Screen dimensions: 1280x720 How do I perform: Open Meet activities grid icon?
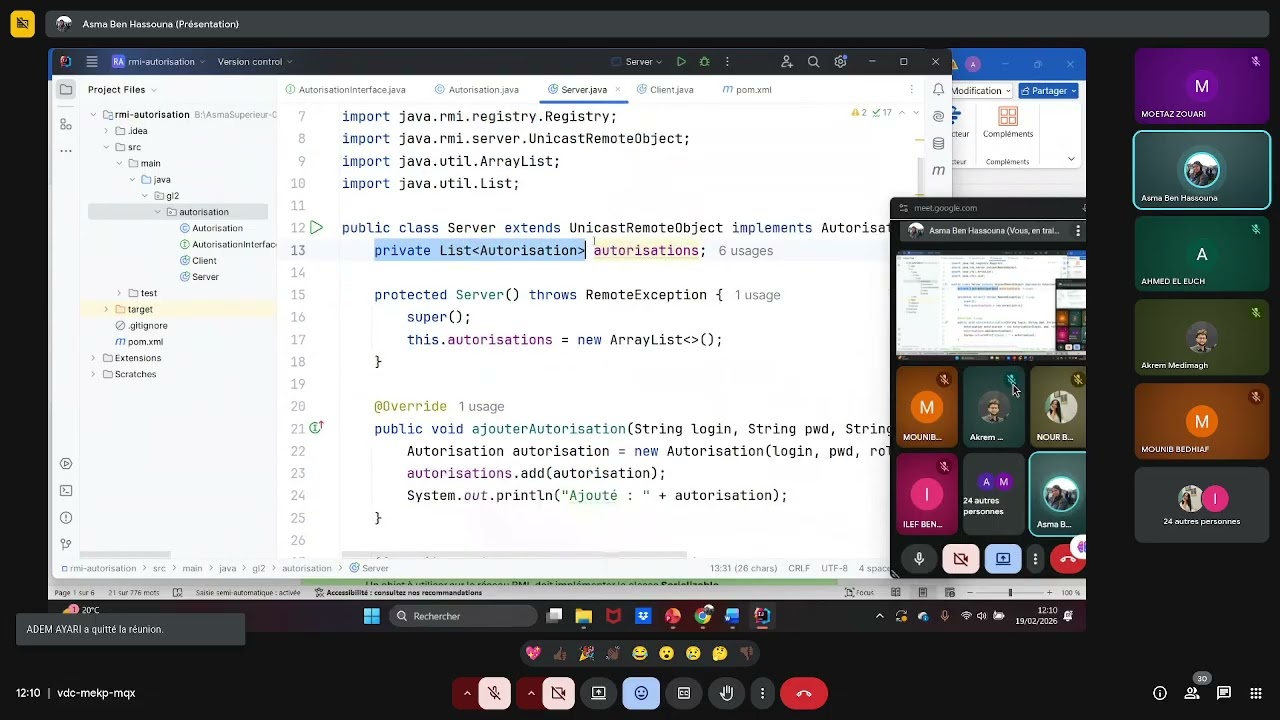(1256, 693)
